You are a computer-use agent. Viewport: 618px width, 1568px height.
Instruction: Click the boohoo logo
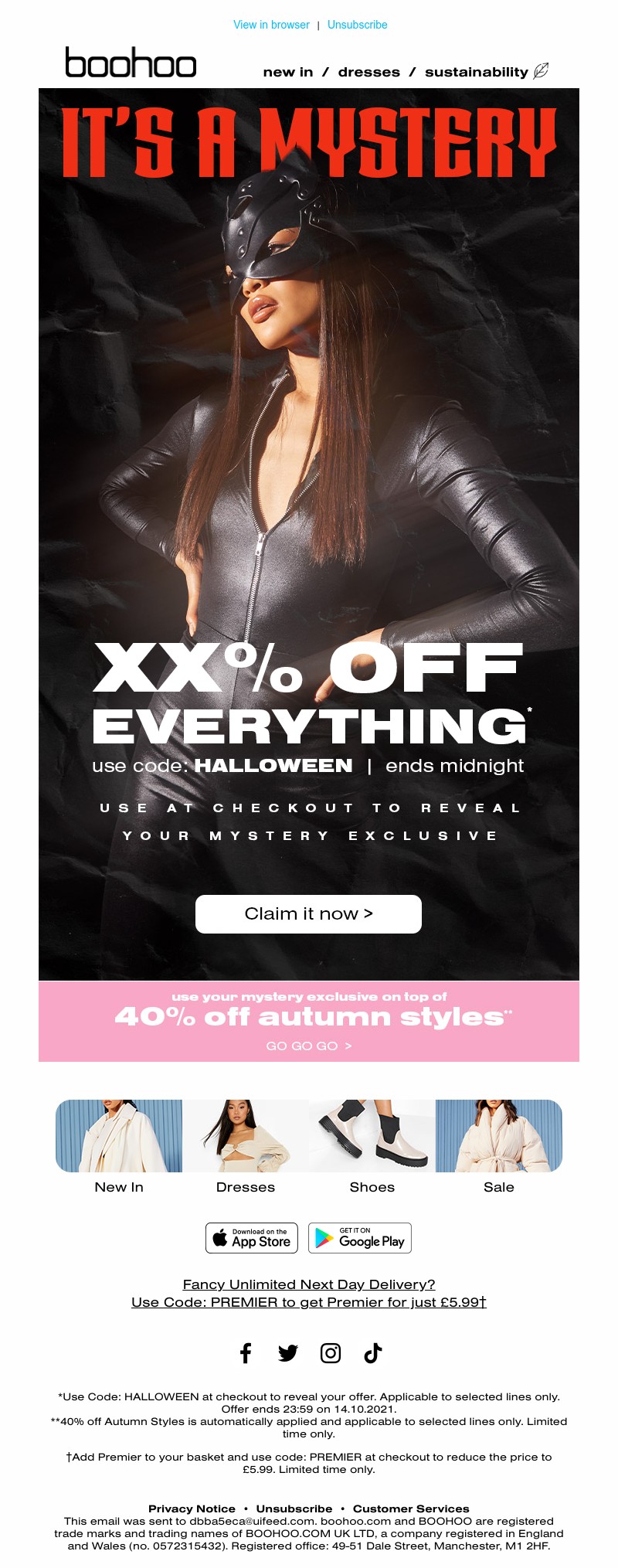[x=131, y=63]
